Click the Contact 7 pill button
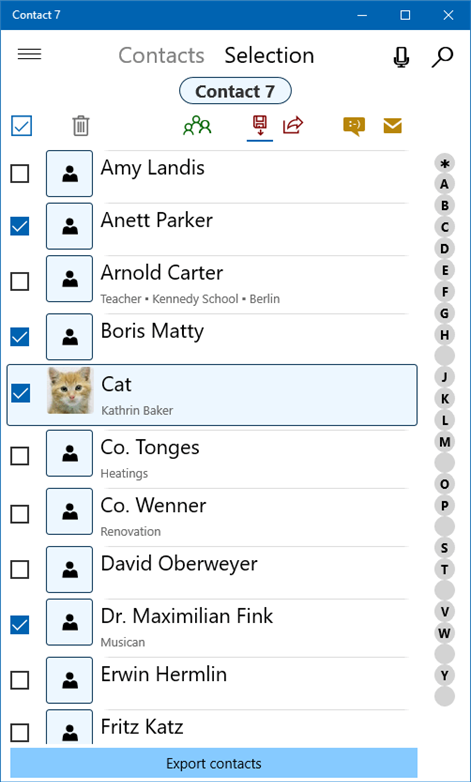 [235, 91]
